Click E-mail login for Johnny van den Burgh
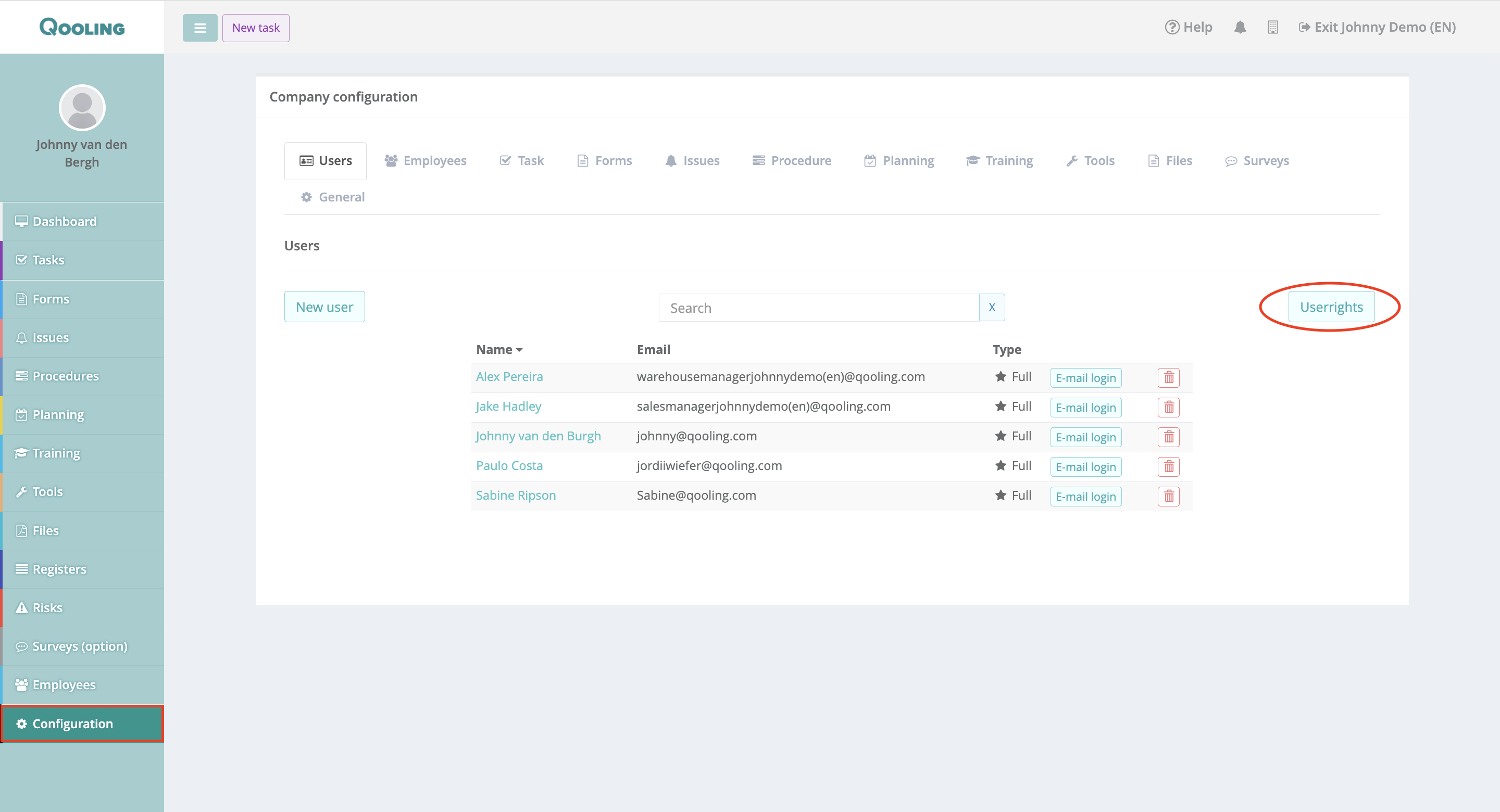Screen dimensions: 1500x812 coord(1085,437)
